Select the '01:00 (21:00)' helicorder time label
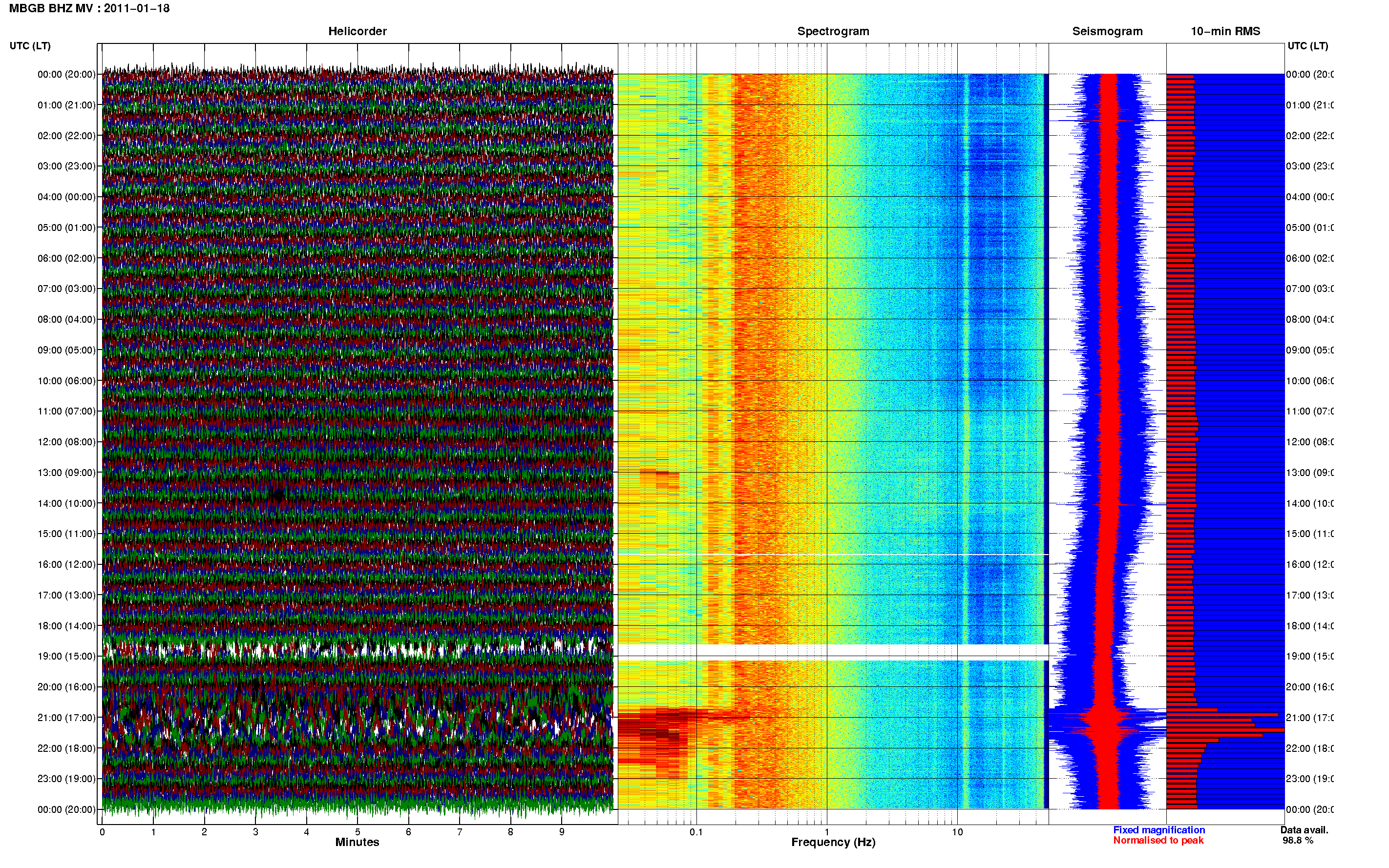Screen dimensions: 1389x868 coord(66,105)
